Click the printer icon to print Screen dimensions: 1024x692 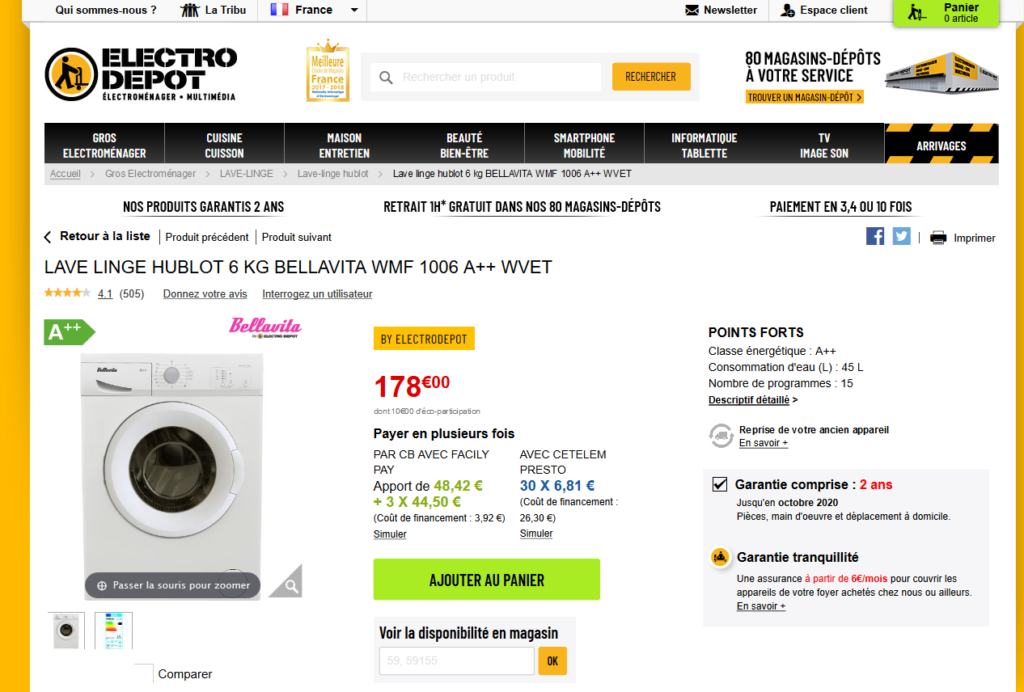[938, 237]
